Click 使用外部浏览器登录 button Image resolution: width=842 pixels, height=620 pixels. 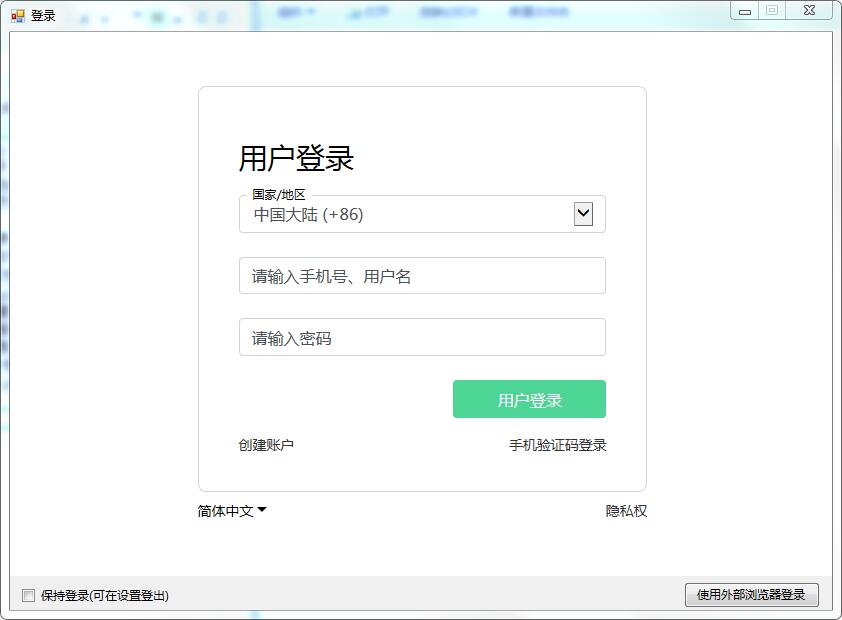[752, 595]
